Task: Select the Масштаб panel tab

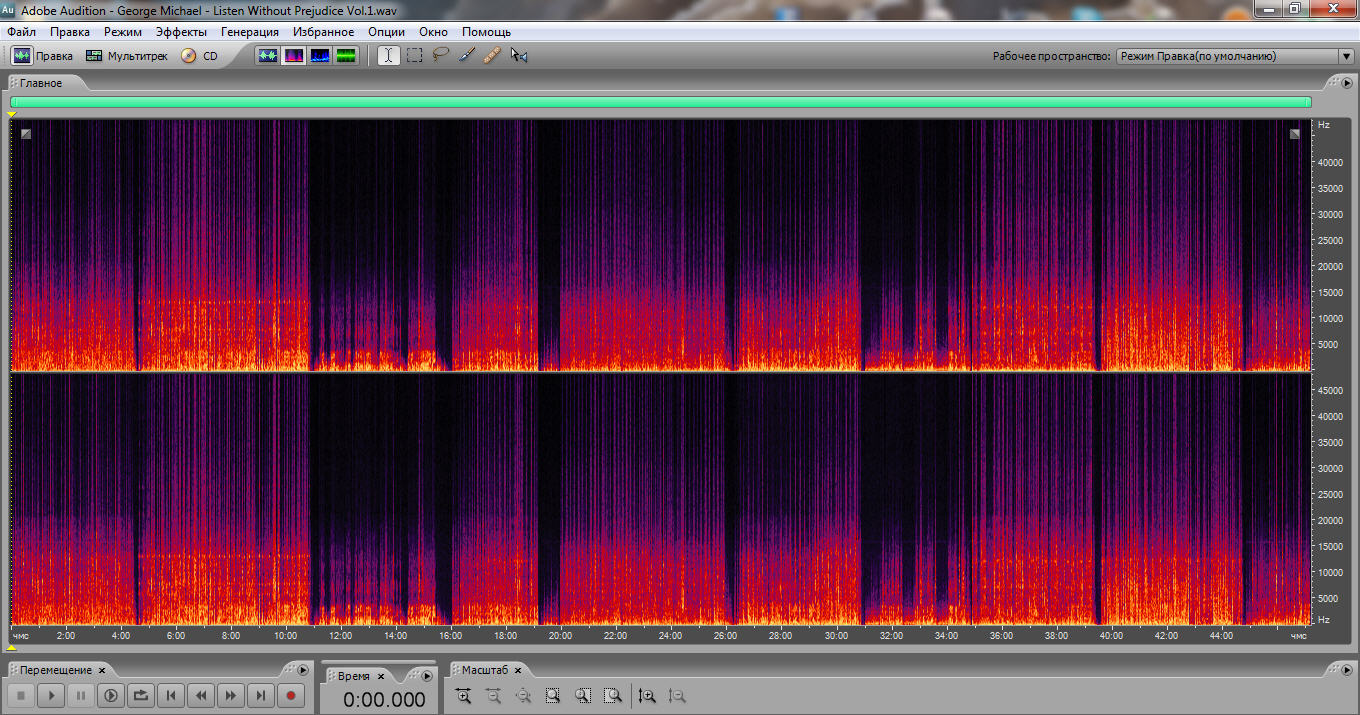Action: pyautogui.click(x=485, y=670)
